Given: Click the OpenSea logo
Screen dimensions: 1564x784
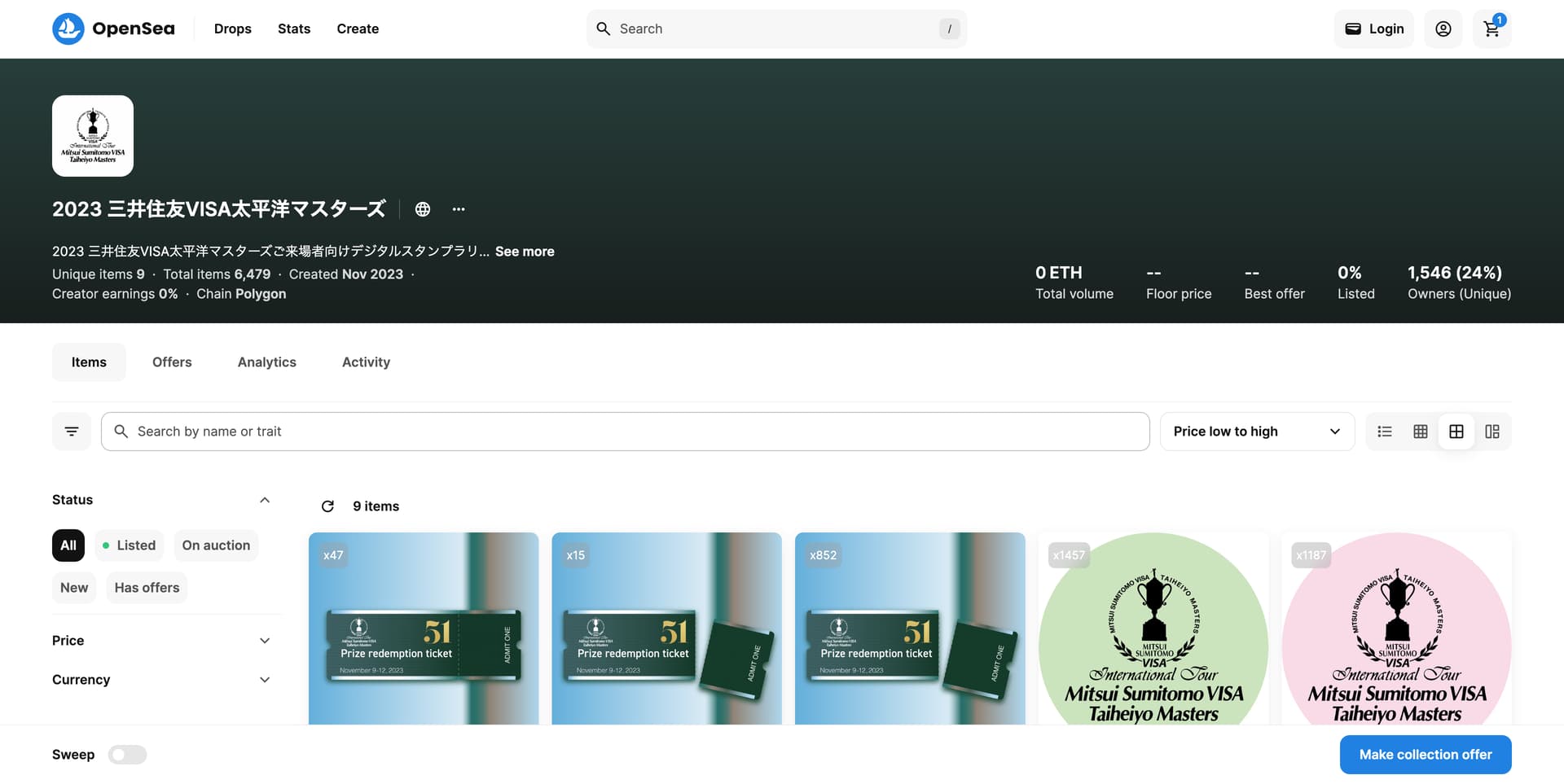Looking at the screenshot, I should tap(113, 28).
